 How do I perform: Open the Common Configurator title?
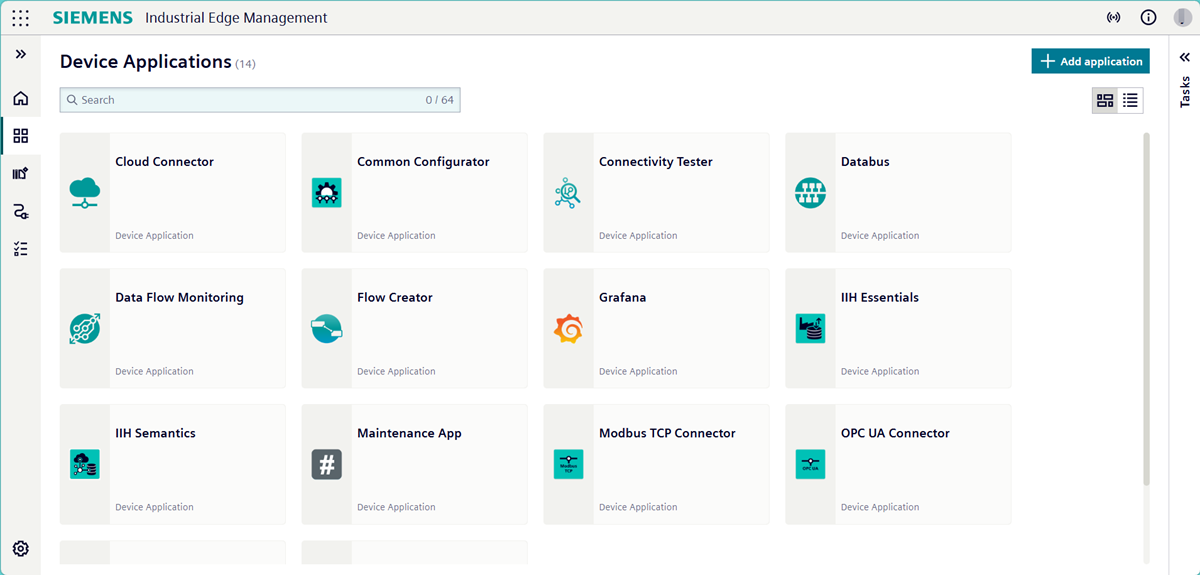coord(423,162)
